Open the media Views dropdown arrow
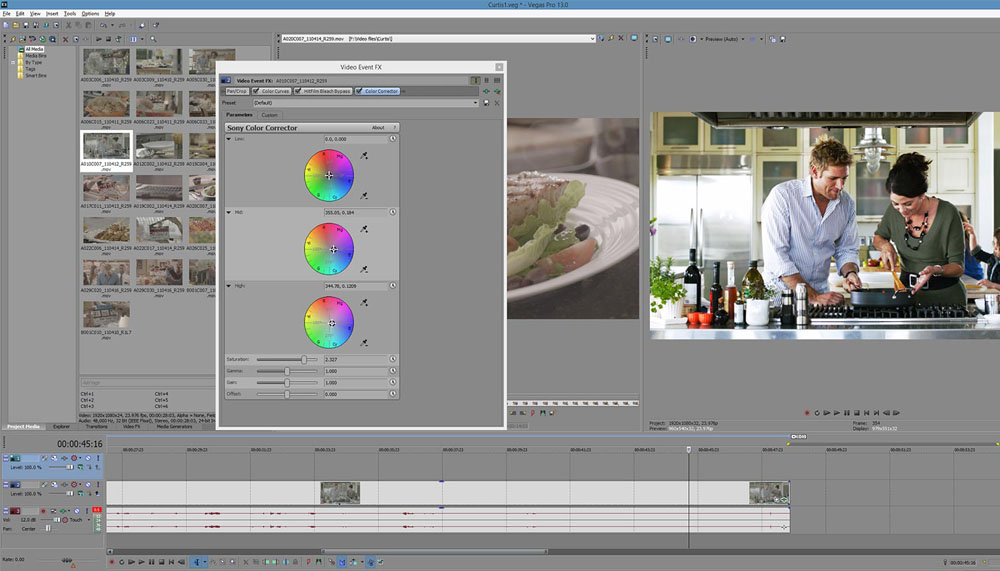This screenshot has width=1000, height=571. 142,39
